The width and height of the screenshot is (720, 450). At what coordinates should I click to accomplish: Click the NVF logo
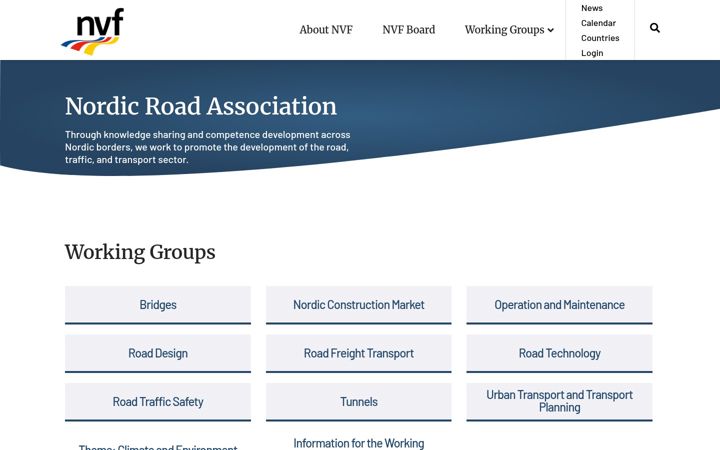pyautogui.click(x=93, y=31)
